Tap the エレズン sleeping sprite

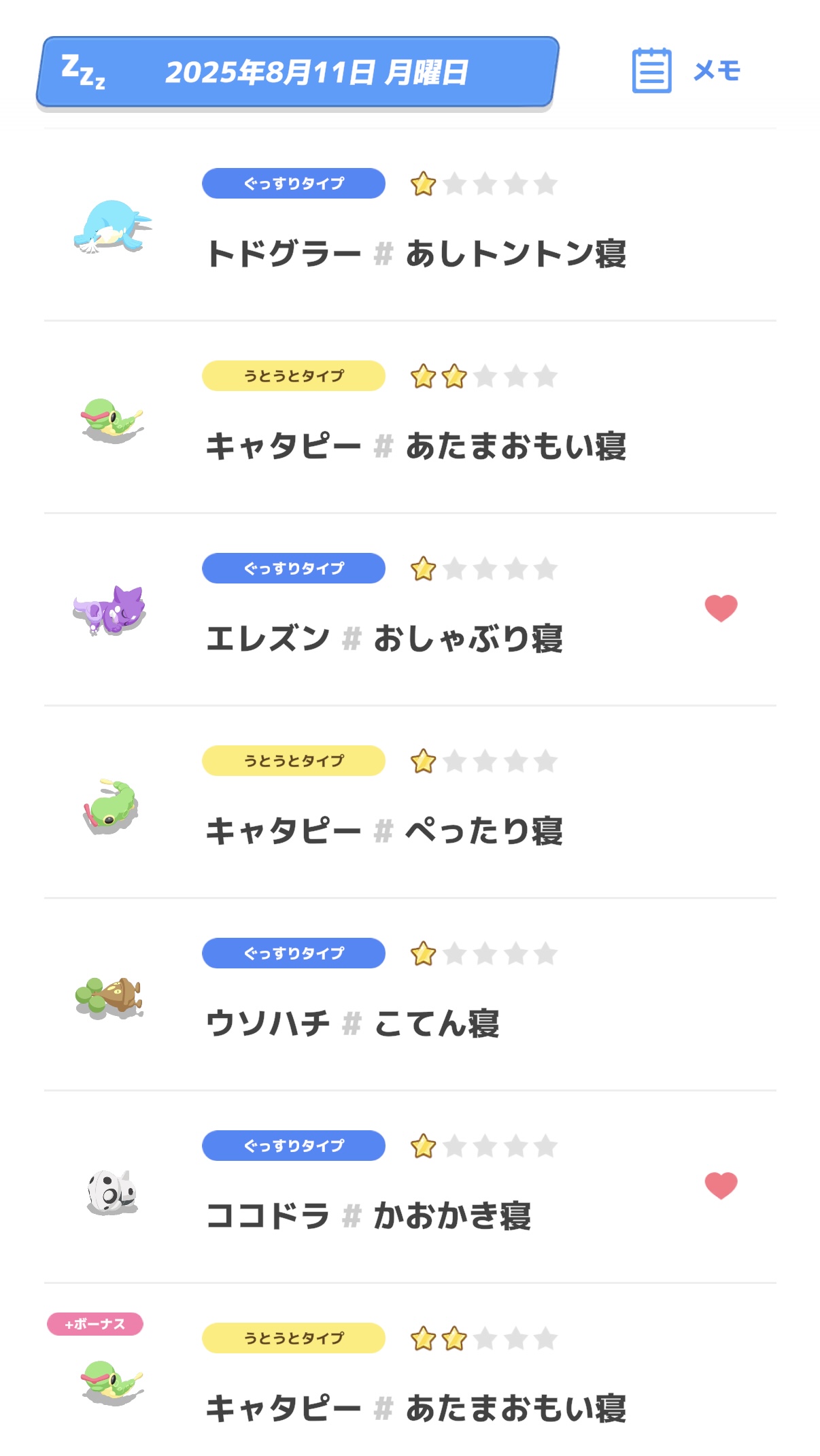(x=110, y=610)
